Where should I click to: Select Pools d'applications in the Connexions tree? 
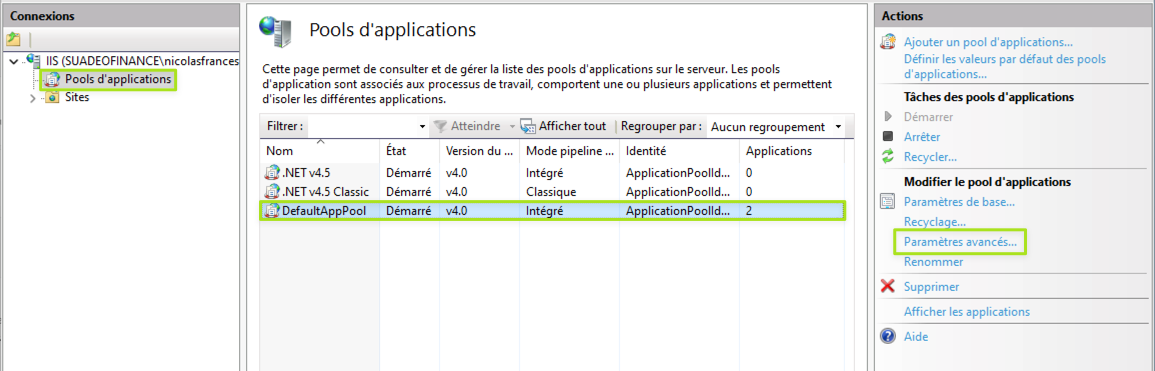(118, 79)
